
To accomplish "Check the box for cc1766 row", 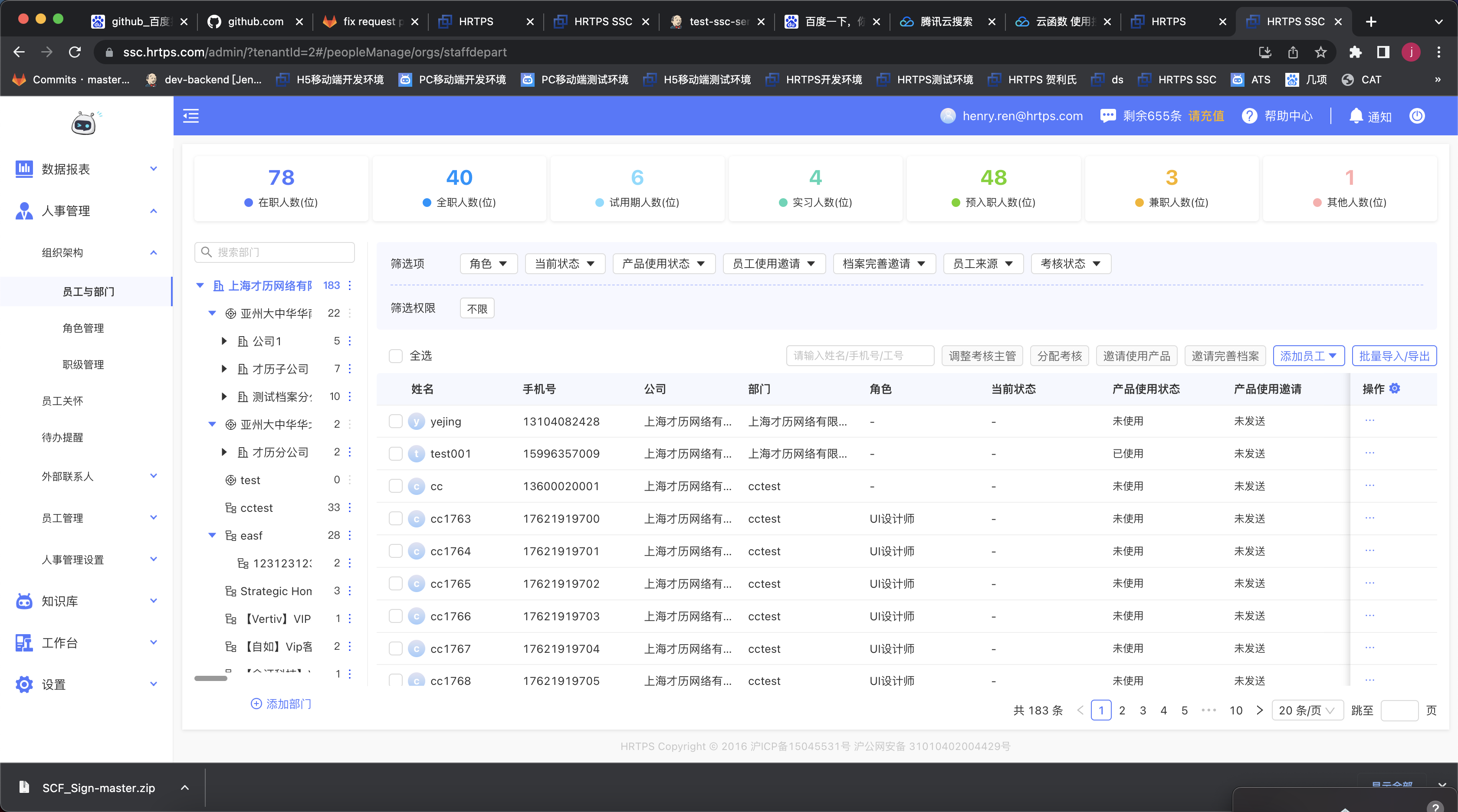I will pos(396,616).
